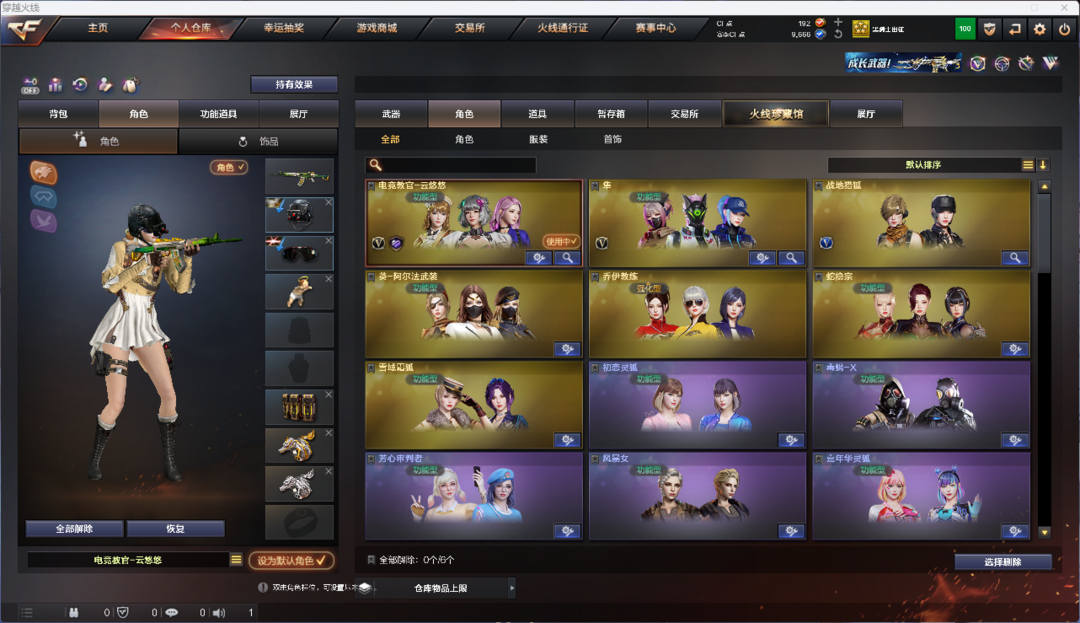Toggle sort direction arrow next to 默认排序

coord(1043,165)
